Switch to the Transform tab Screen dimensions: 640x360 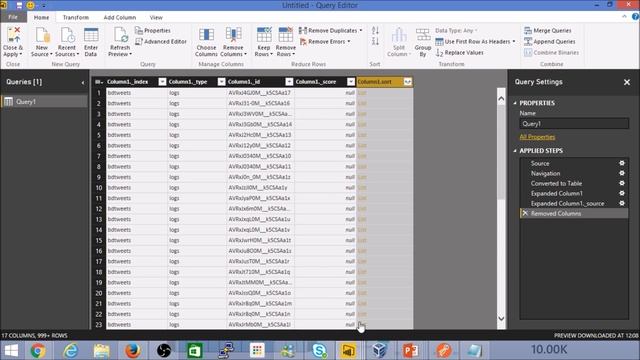(x=76, y=18)
